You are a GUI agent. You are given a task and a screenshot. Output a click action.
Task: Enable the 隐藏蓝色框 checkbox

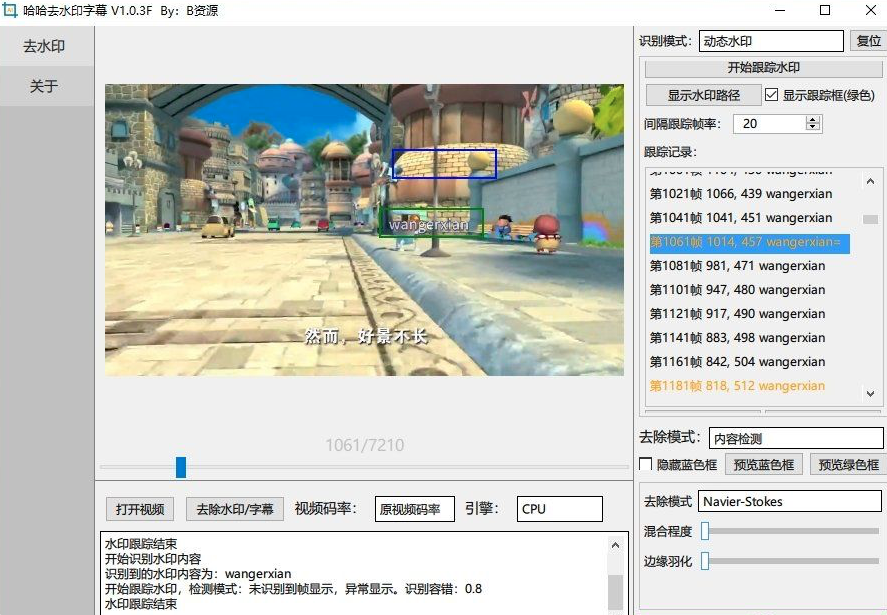(x=646, y=463)
